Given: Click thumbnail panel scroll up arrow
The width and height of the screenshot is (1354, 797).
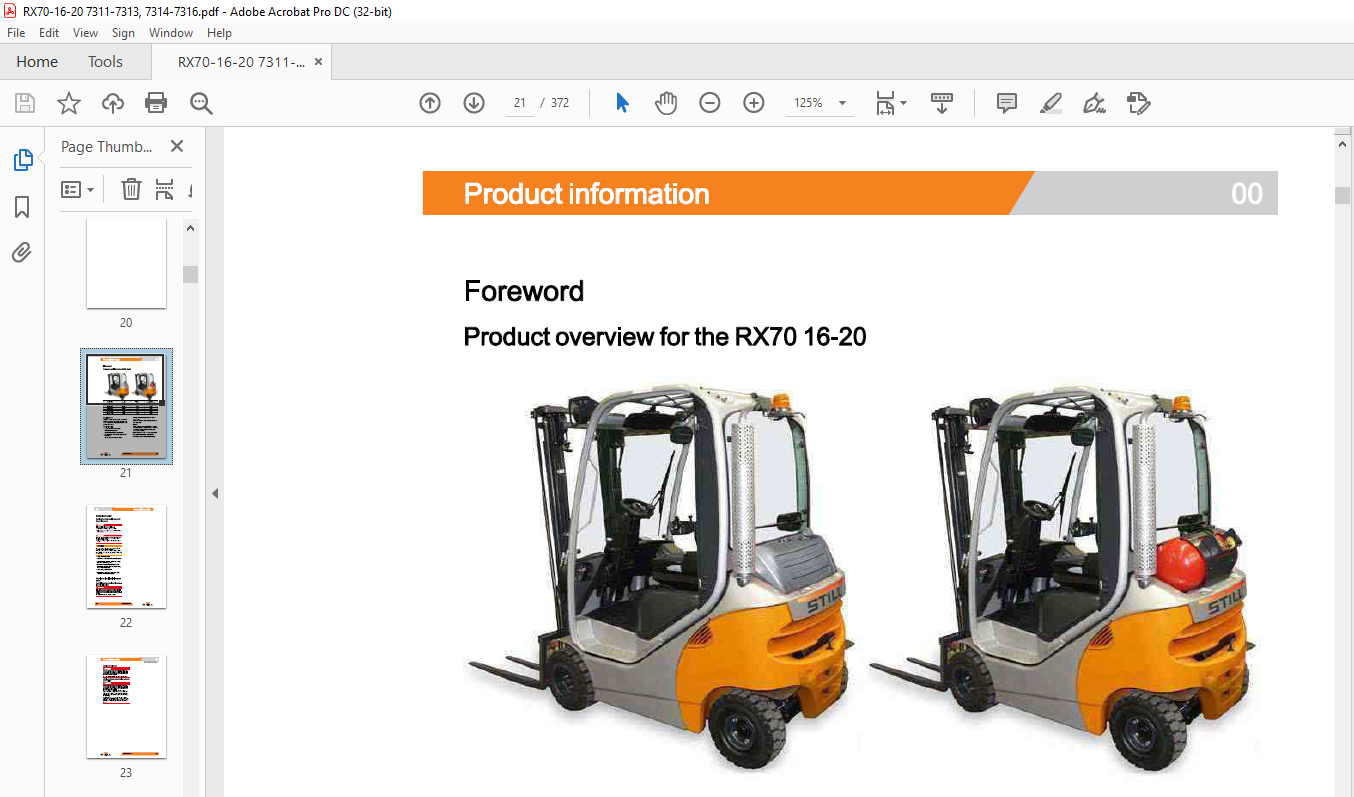Looking at the screenshot, I should 190,227.
